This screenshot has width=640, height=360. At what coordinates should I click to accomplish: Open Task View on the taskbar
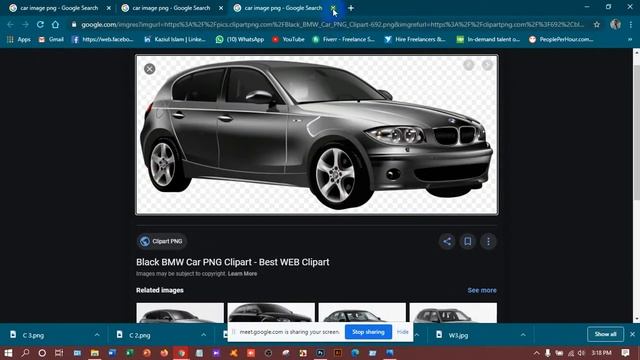click(59, 353)
